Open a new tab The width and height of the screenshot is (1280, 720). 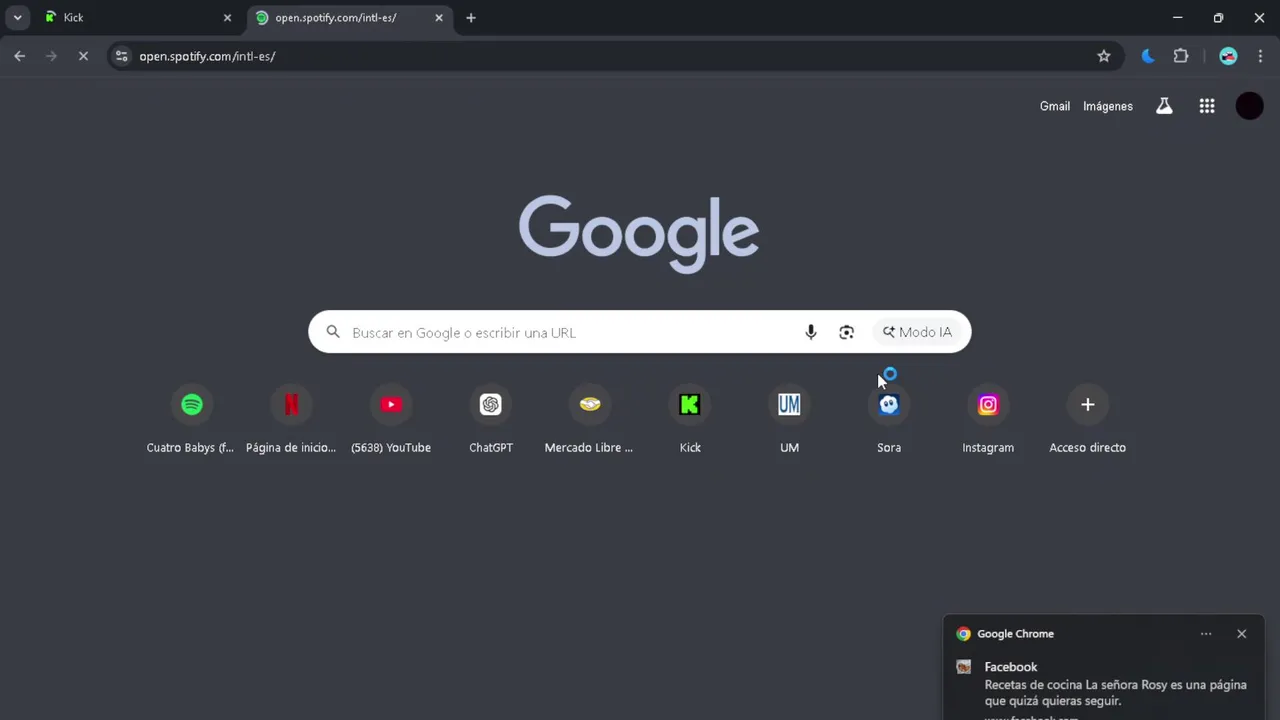click(x=471, y=17)
